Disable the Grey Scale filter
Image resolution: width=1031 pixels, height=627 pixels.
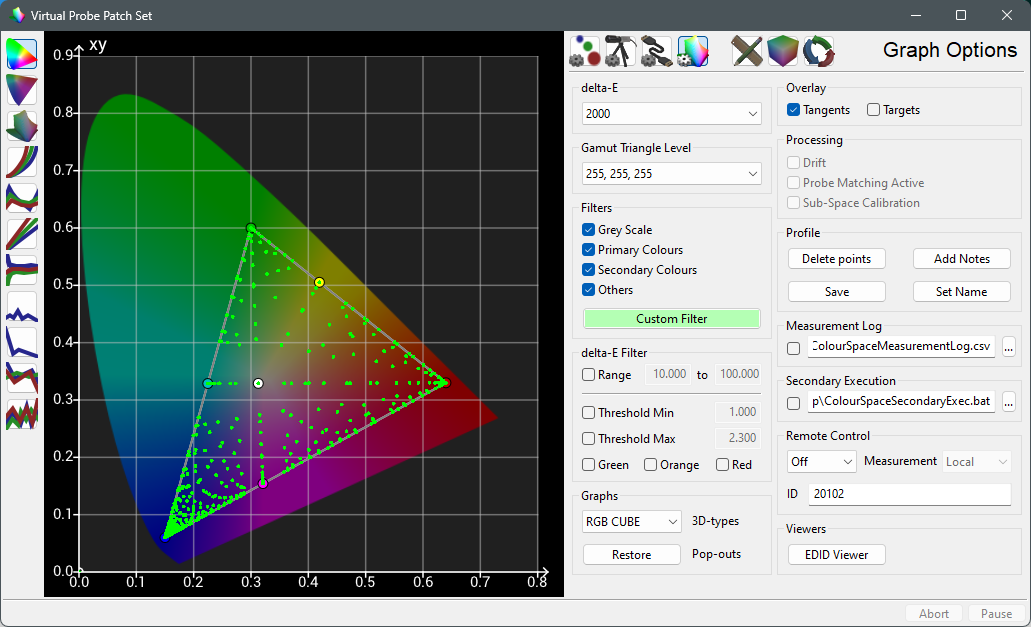click(x=587, y=229)
